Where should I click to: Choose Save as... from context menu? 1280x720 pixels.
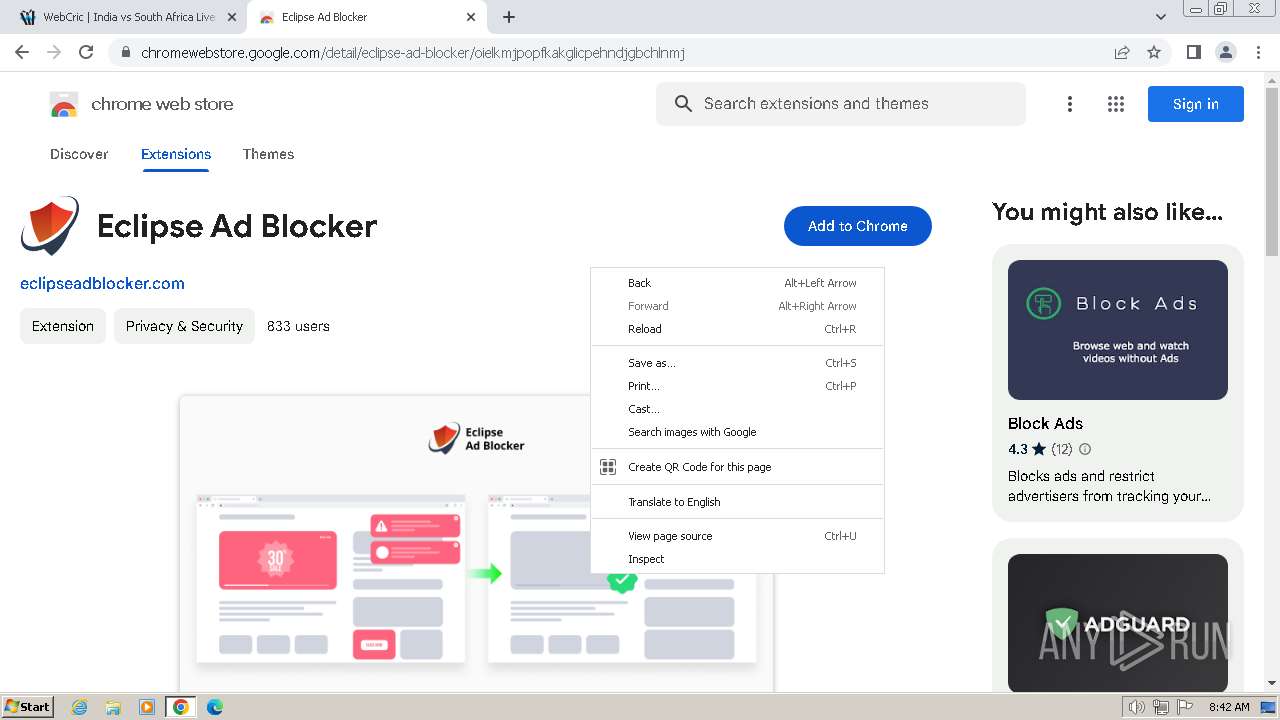point(737,363)
